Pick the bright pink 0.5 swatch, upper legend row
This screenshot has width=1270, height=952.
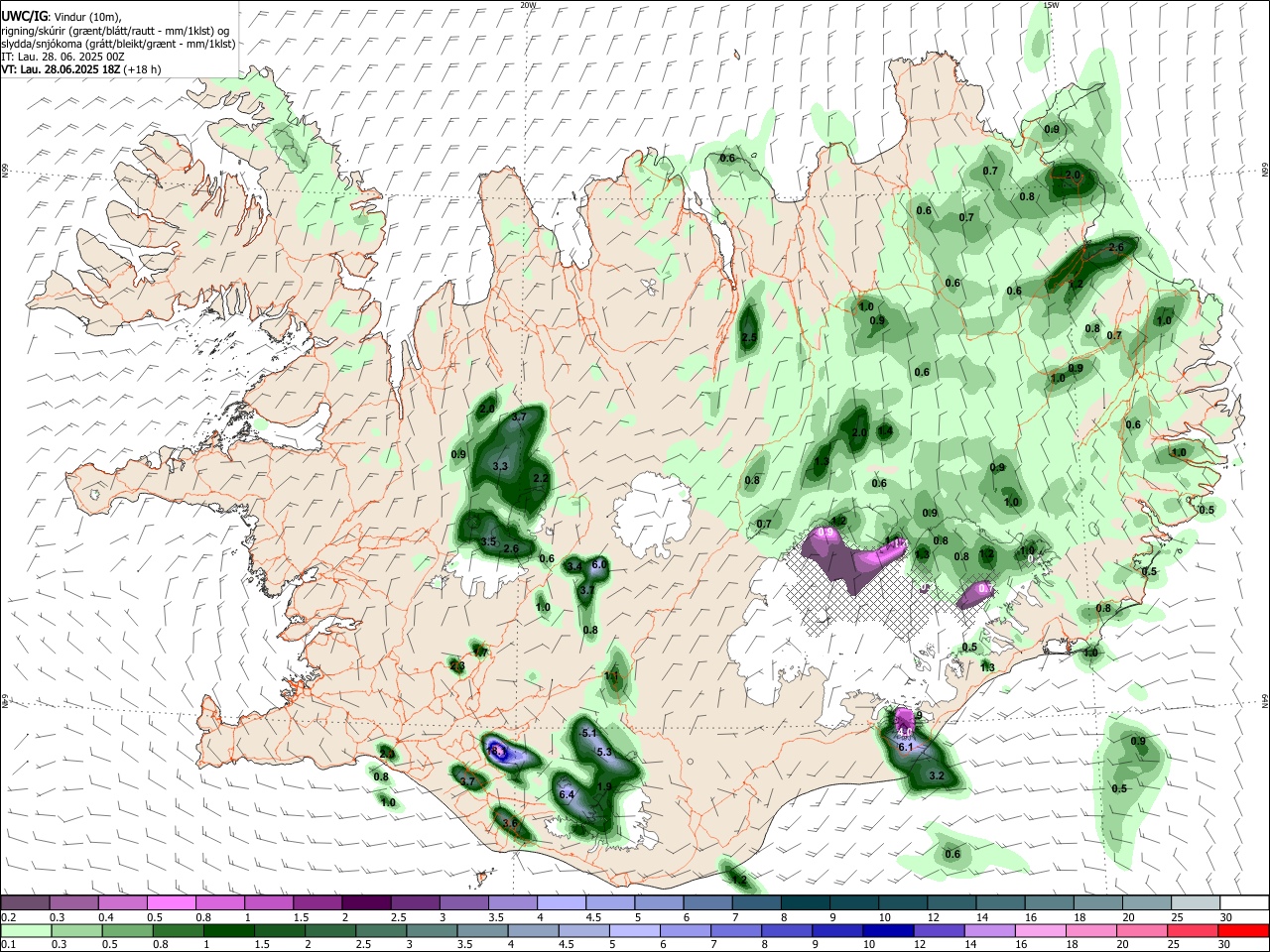click(x=172, y=903)
